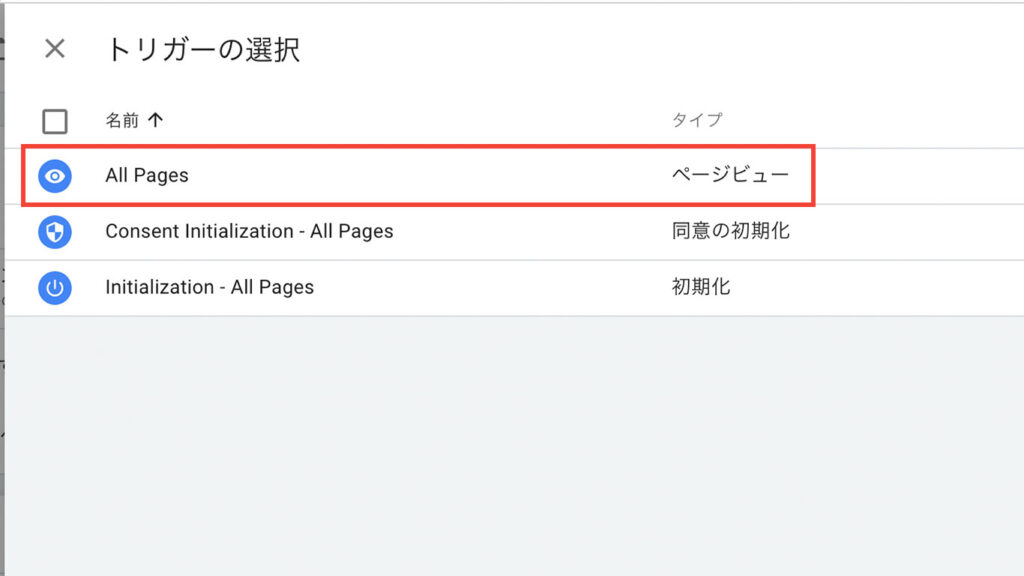This screenshot has height=576, width=1024.
Task: Click the 初期化 type cell
Action: [701, 287]
